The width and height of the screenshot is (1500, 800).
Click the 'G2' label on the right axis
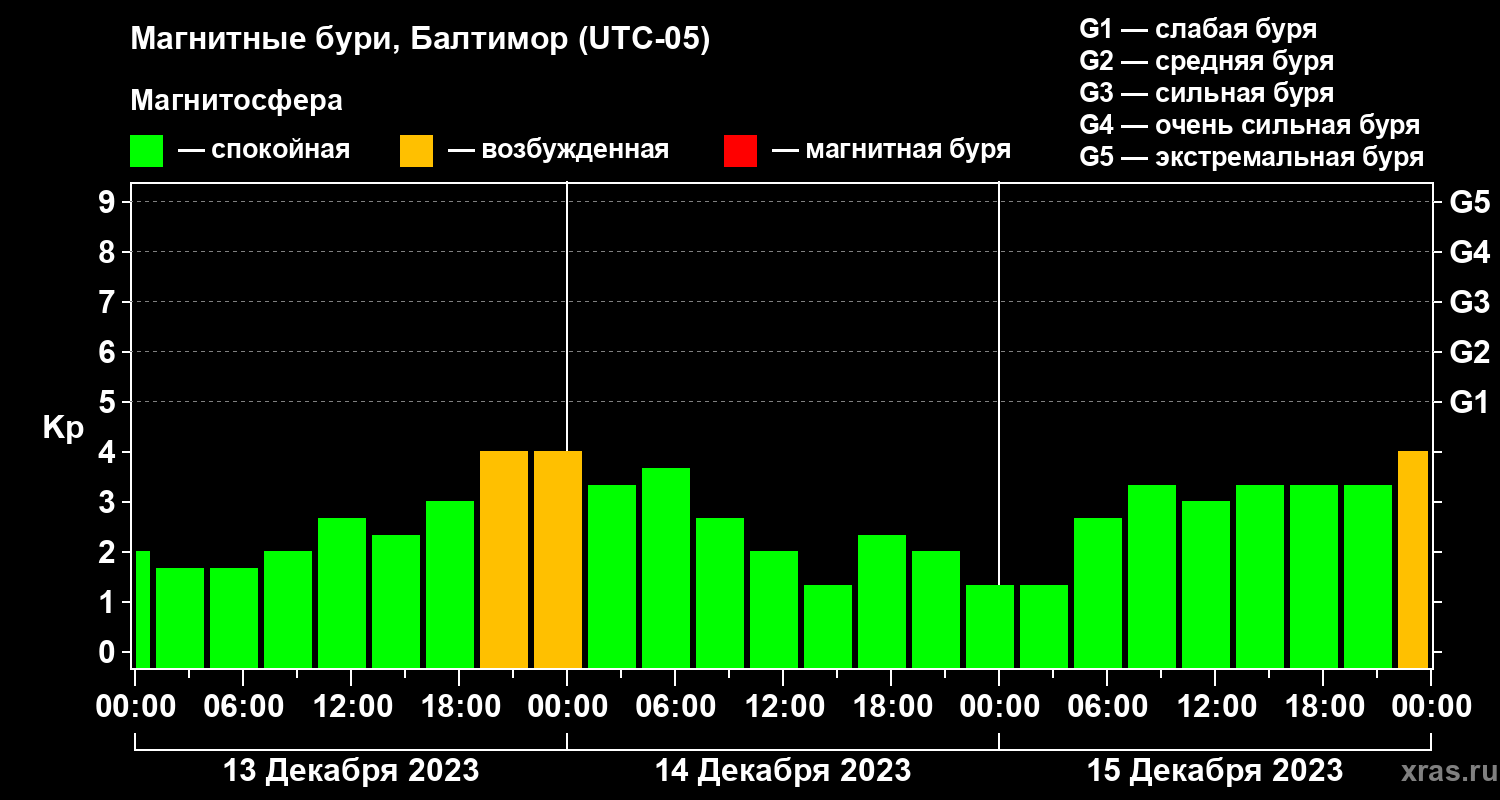(1469, 352)
